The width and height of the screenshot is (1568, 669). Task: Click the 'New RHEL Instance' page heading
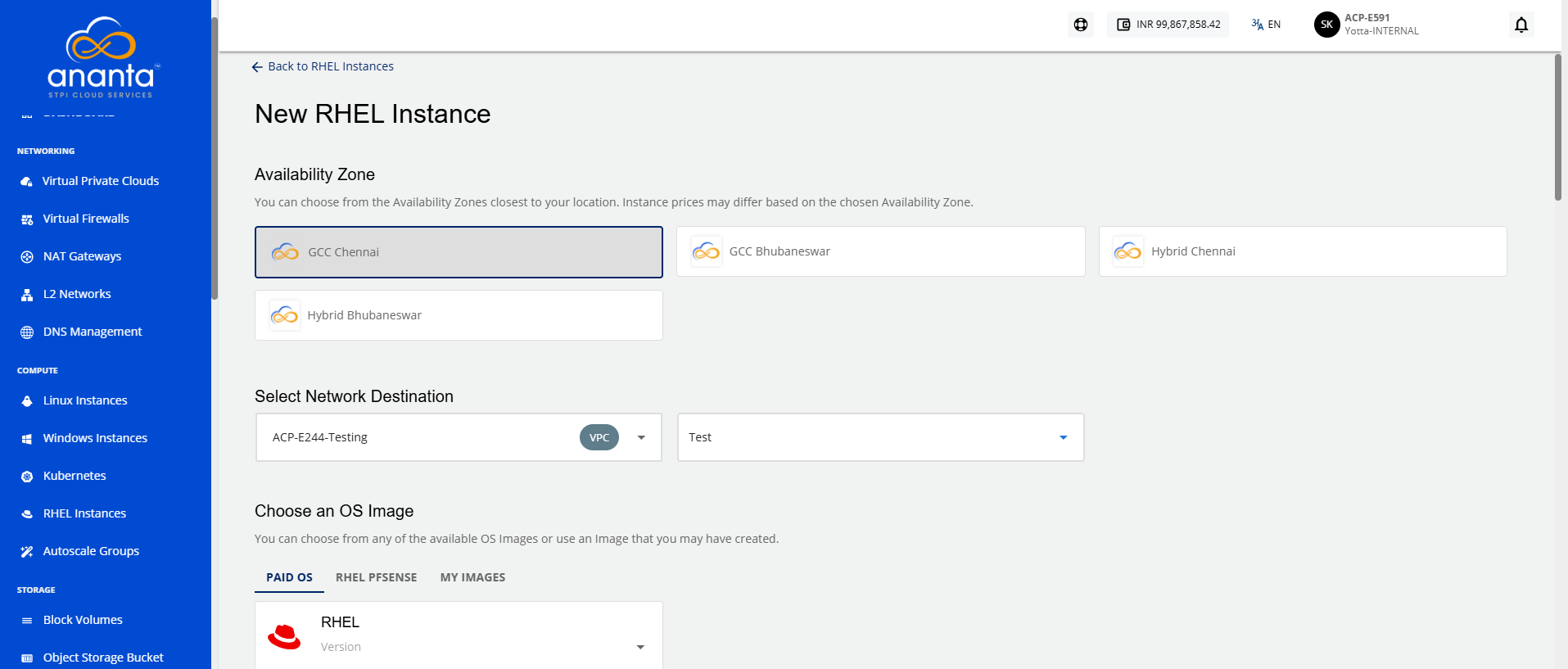pyautogui.click(x=373, y=114)
